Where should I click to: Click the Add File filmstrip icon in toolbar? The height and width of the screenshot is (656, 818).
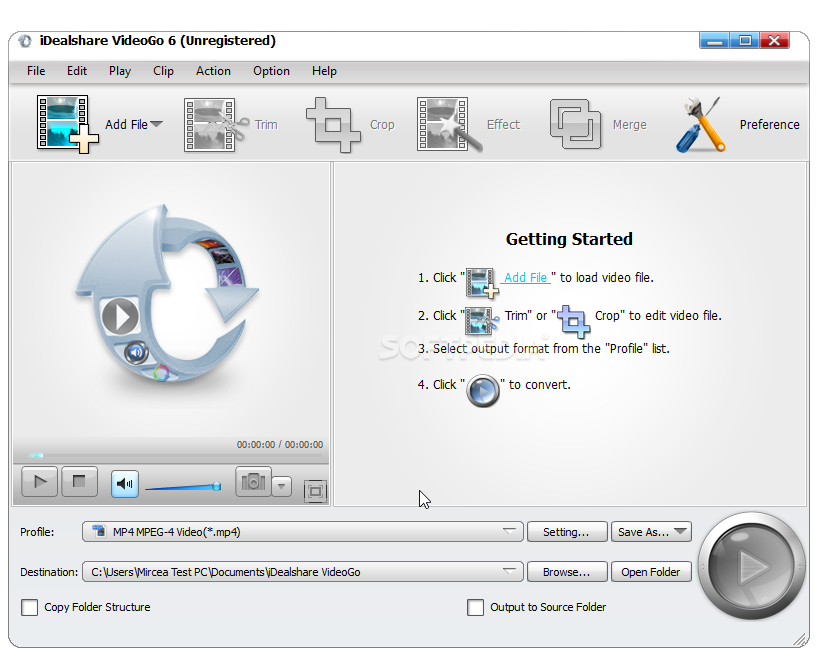point(67,124)
